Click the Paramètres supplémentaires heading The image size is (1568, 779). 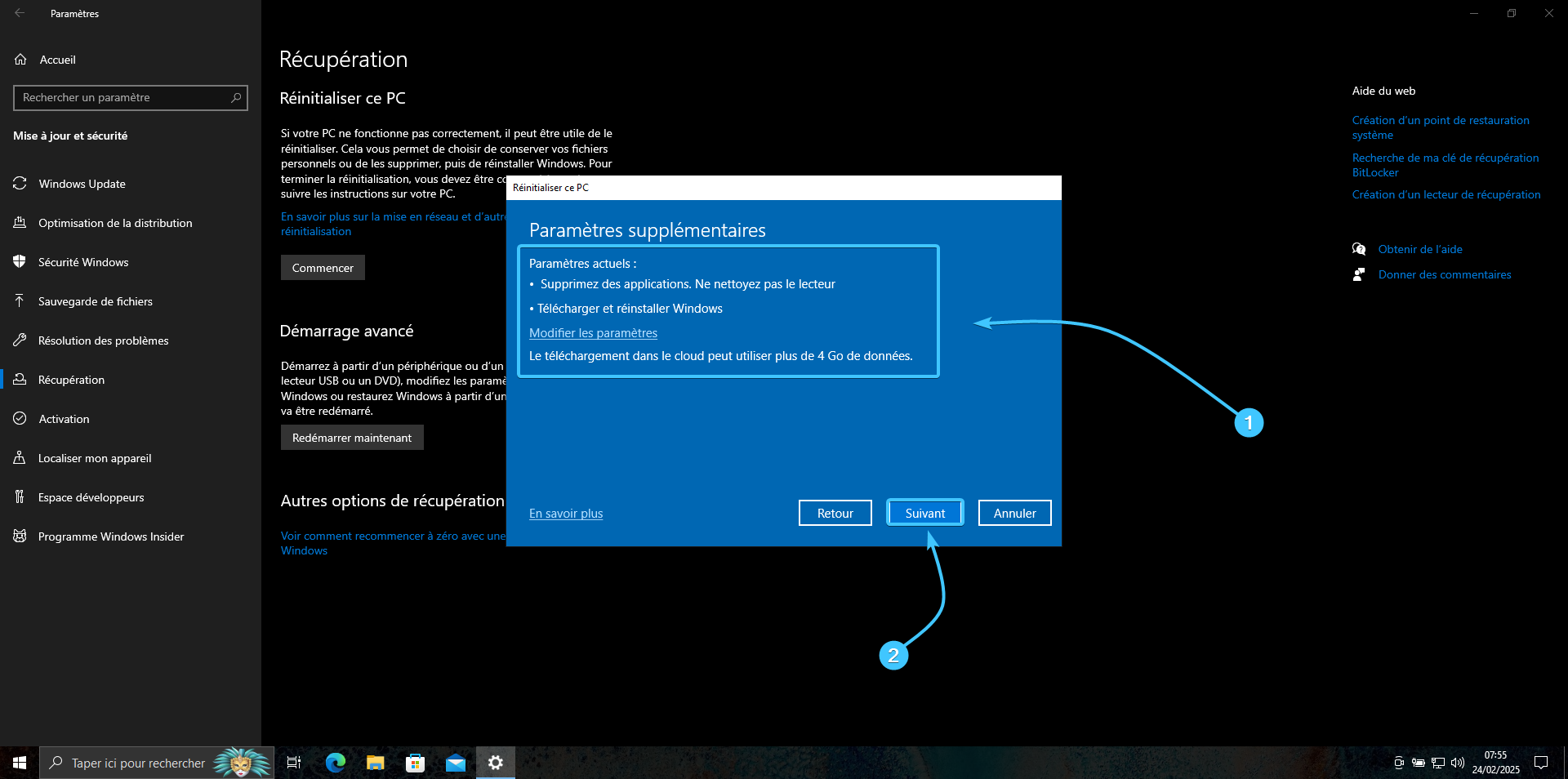(x=648, y=230)
